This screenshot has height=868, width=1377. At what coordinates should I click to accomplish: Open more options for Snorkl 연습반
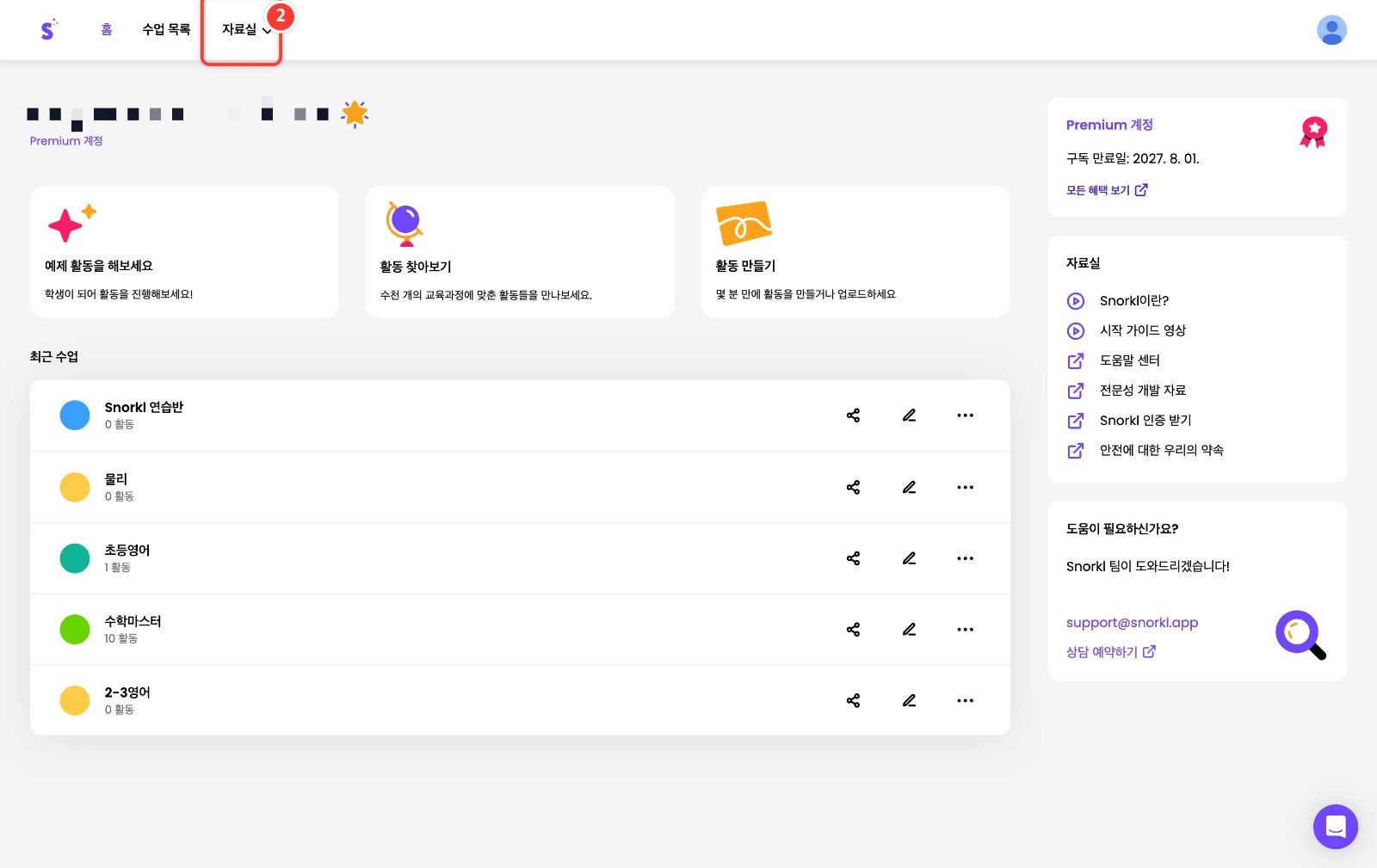965,416
